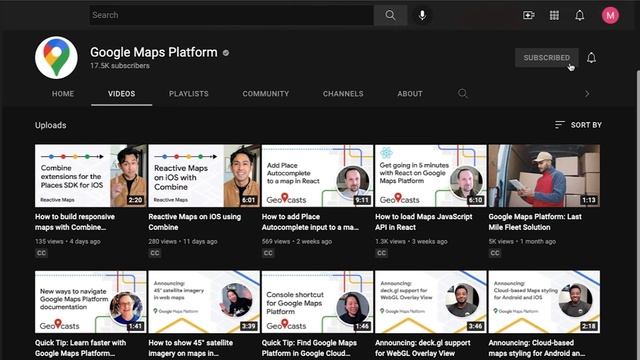Click '280 views • 11 days ago' text
This screenshot has width=640, height=360.
pos(183,241)
